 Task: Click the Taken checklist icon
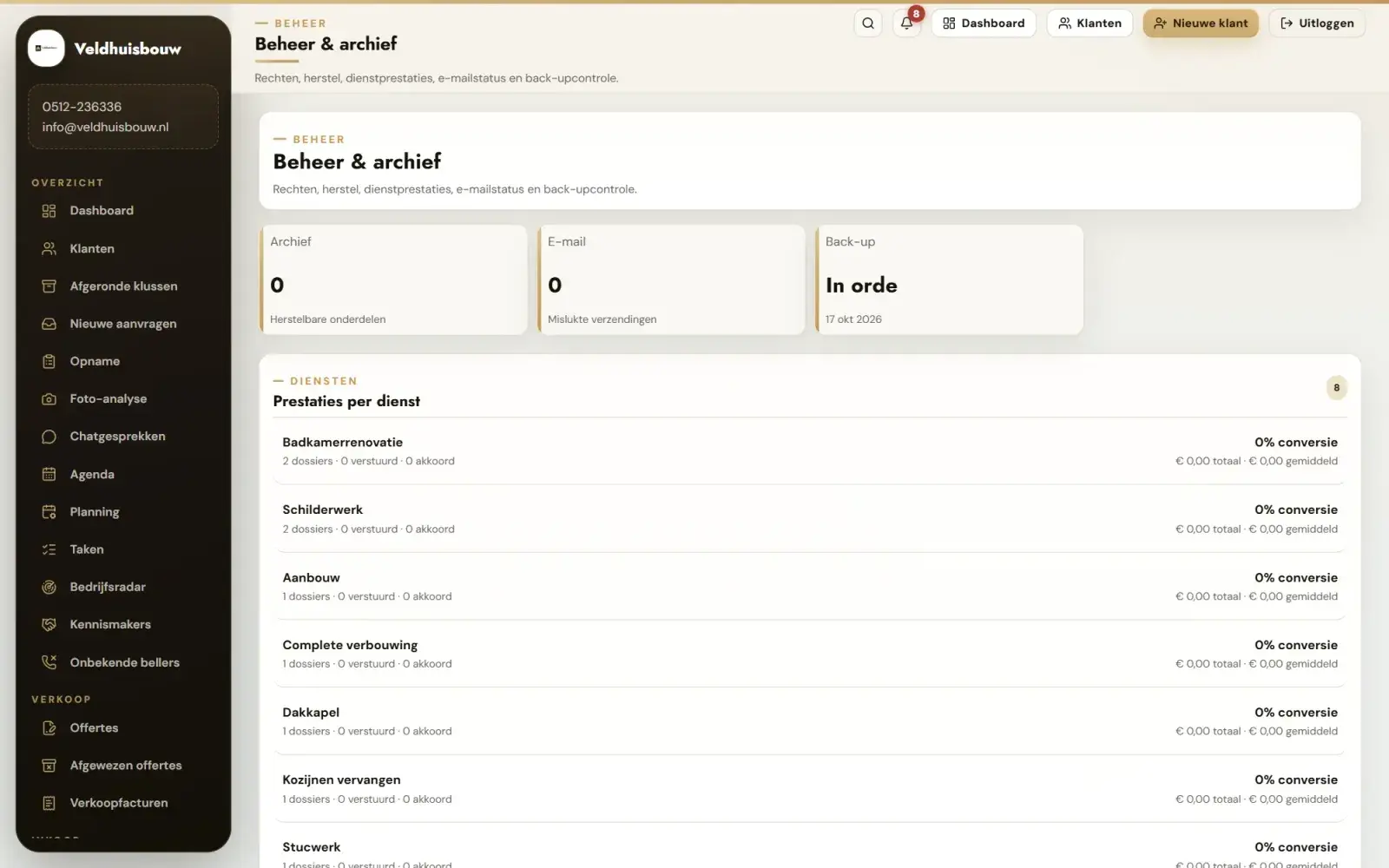[49, 549]
